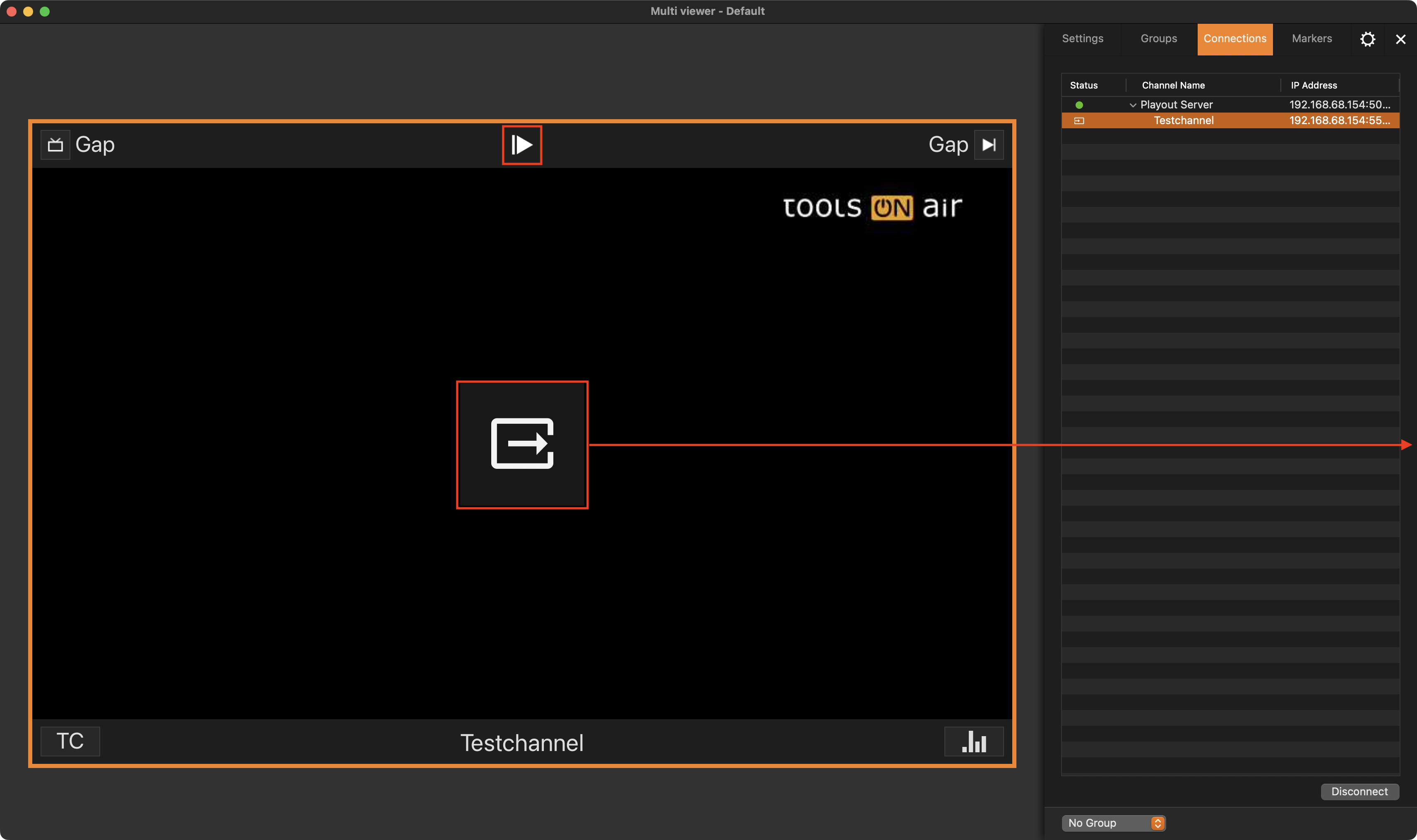Select the Connections tab

point(1235,38)
